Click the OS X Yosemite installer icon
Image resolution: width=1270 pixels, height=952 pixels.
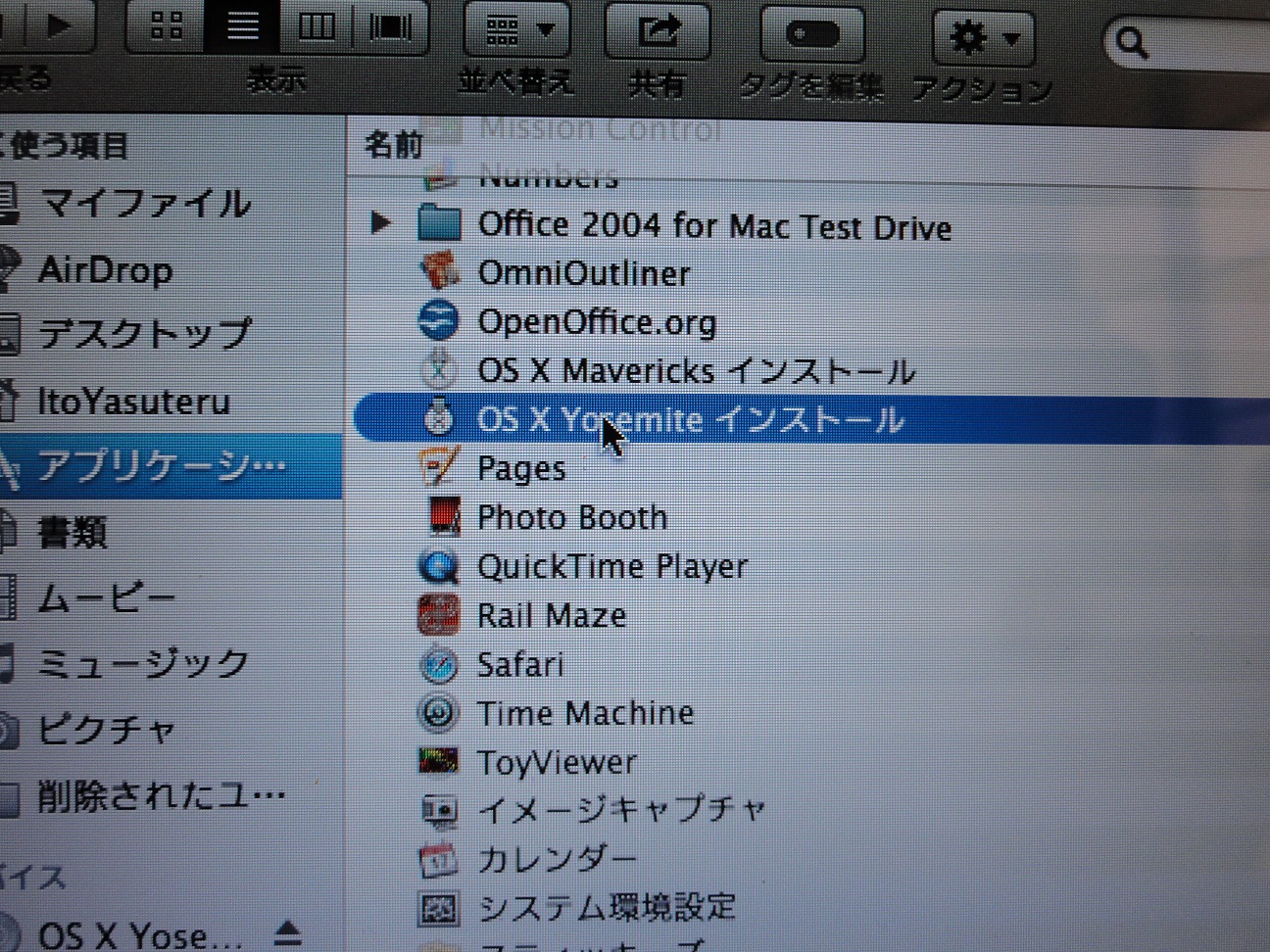click(438, 418)
